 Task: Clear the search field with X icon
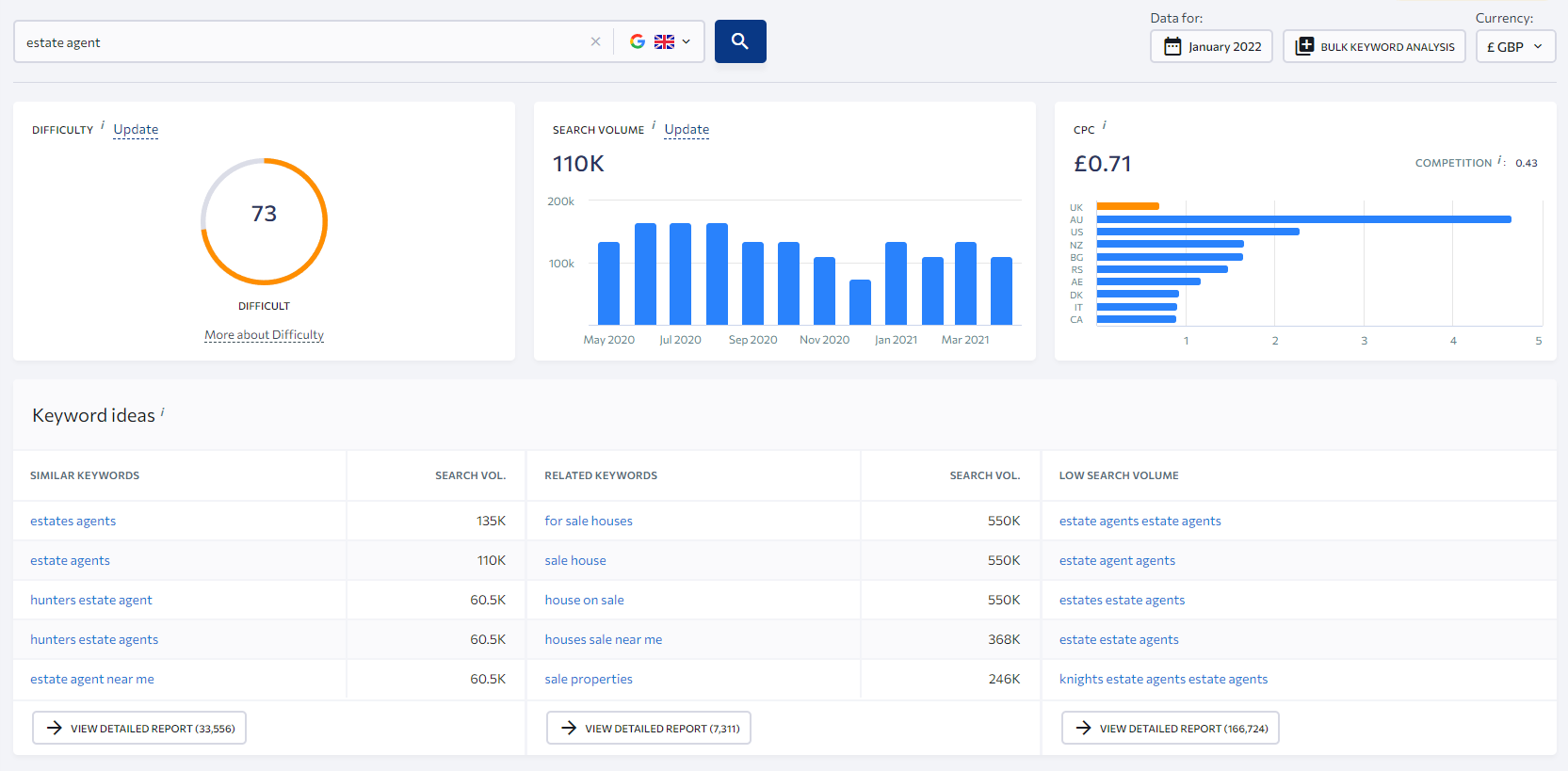(595, 41)
